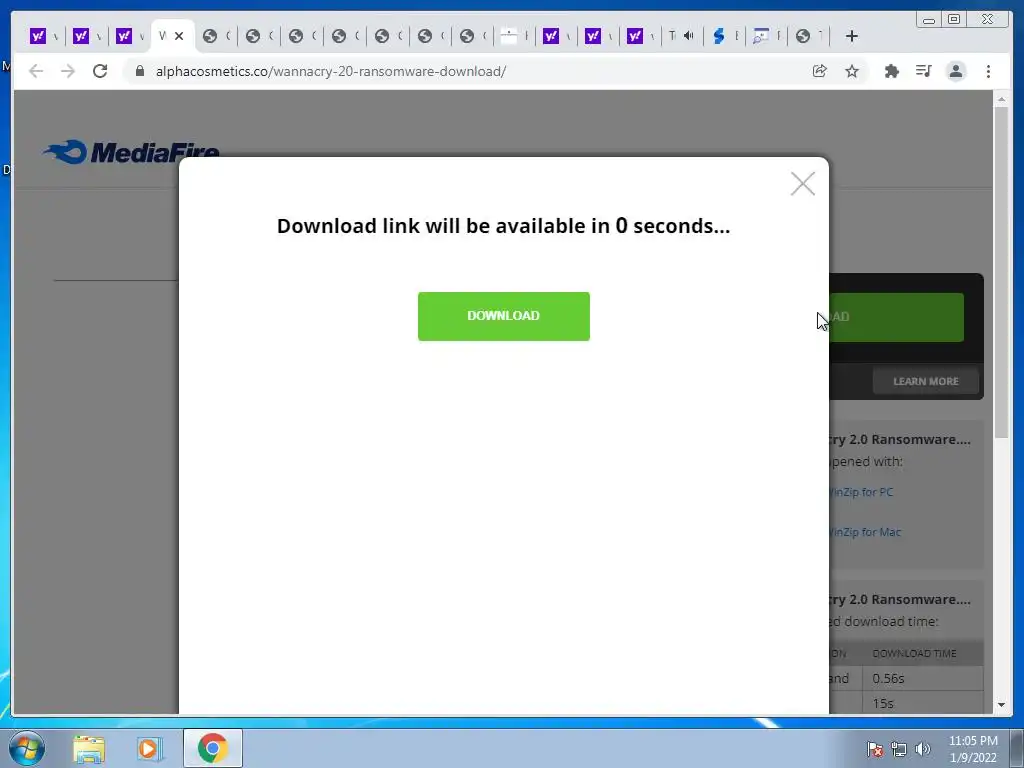This screenshot has height=768, width=1024.
Task: Switch to the leftmost Yahoo tab
Action: pos(43,36)
